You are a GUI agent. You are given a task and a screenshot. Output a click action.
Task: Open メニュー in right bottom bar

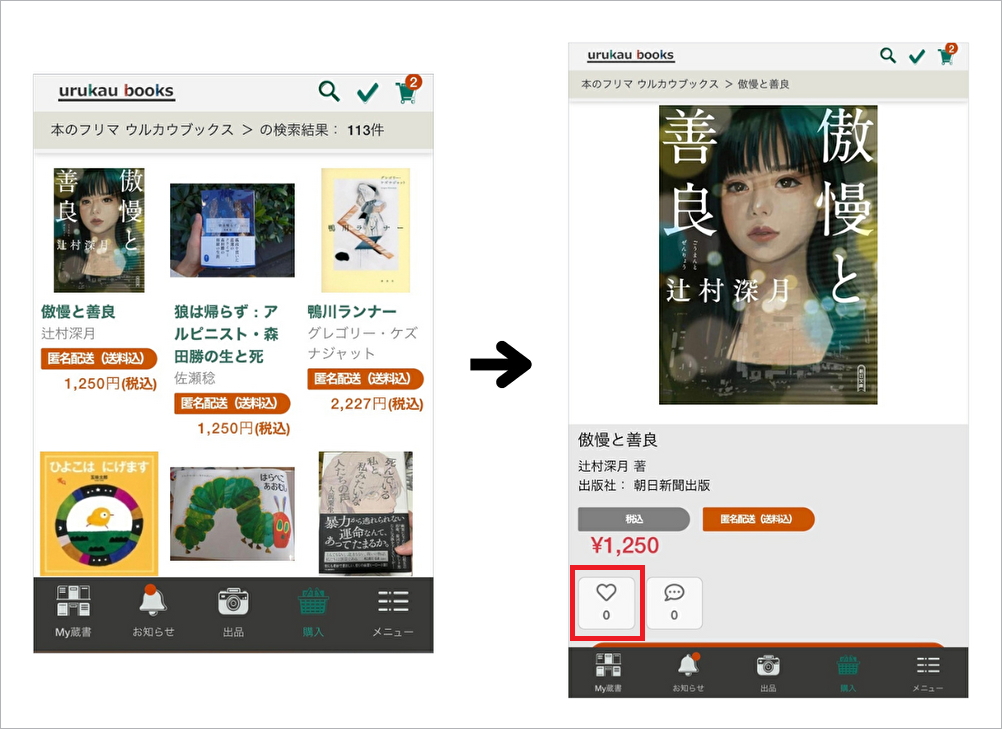point(927,672)
